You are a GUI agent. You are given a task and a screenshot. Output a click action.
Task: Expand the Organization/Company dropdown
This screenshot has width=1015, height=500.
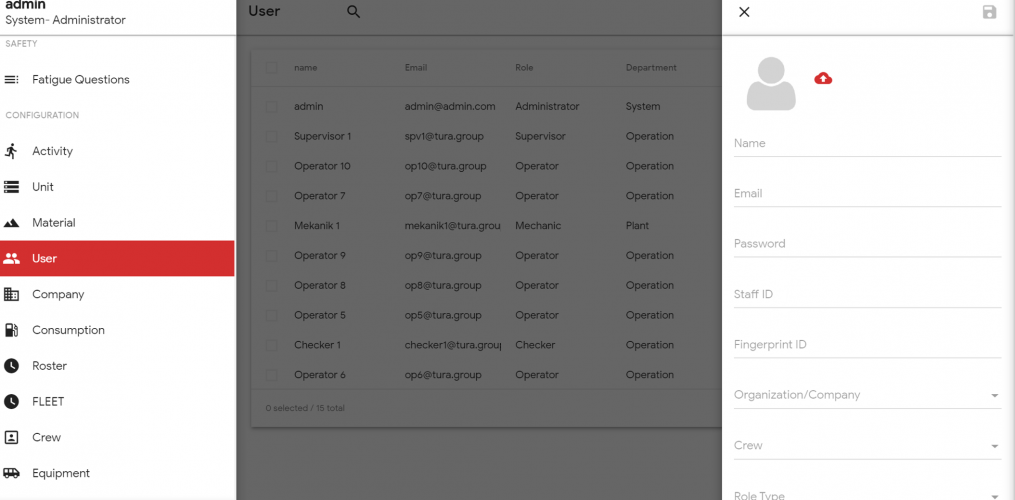866,395
